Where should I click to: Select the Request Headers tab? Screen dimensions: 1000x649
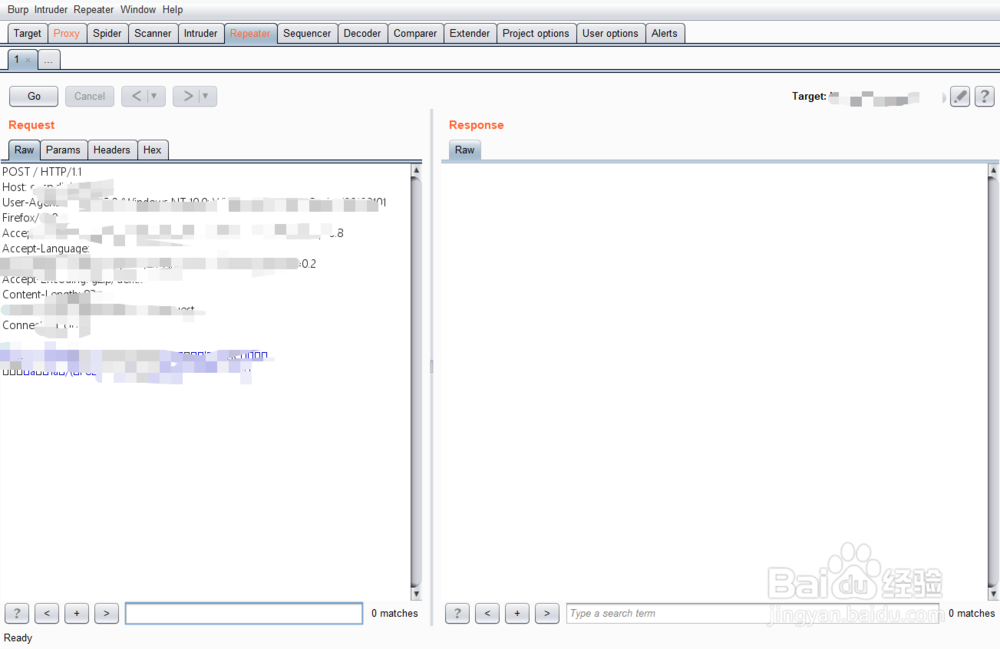(x=112, y=150)
